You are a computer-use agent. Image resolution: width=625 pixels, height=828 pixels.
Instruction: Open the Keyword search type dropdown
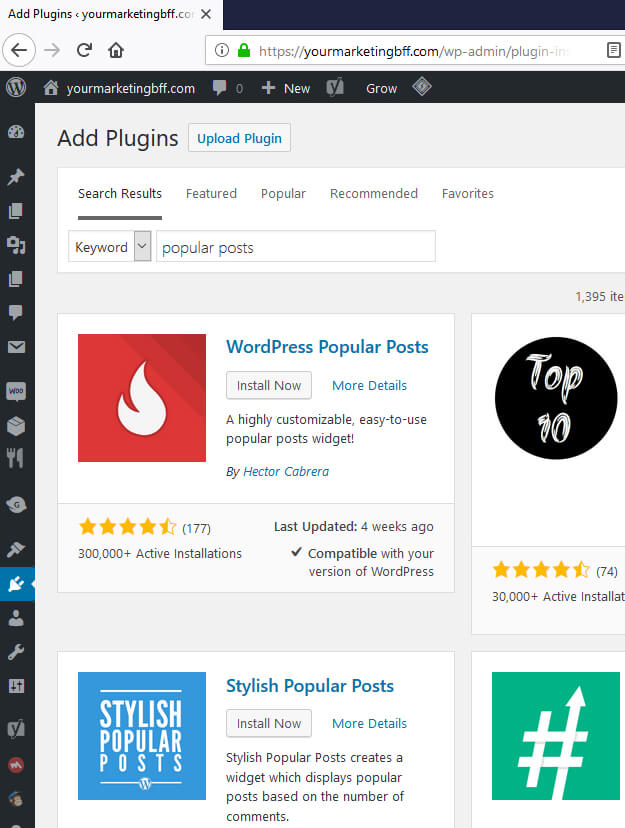[110, 246]
